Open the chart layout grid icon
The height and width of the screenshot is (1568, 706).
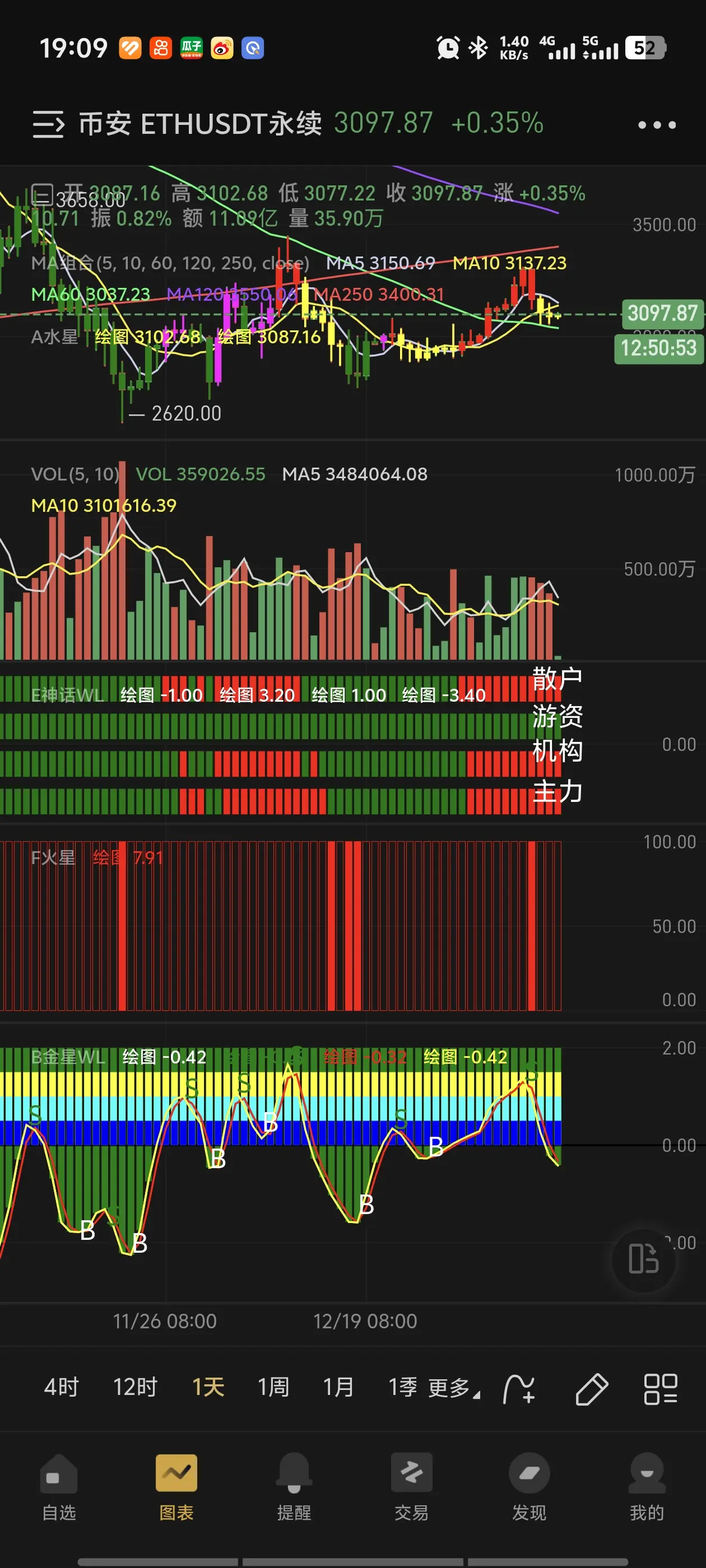660,1389
